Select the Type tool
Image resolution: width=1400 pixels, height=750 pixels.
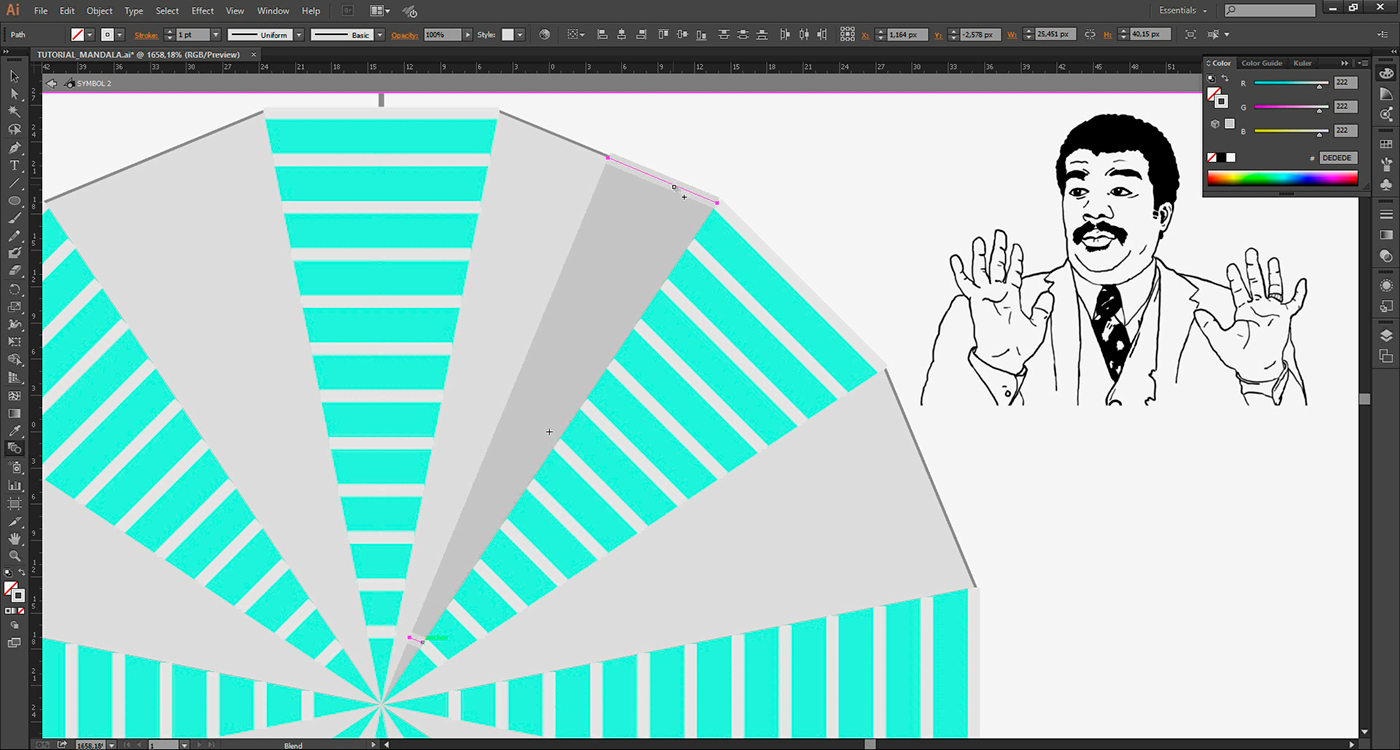(x=15, y=166)
